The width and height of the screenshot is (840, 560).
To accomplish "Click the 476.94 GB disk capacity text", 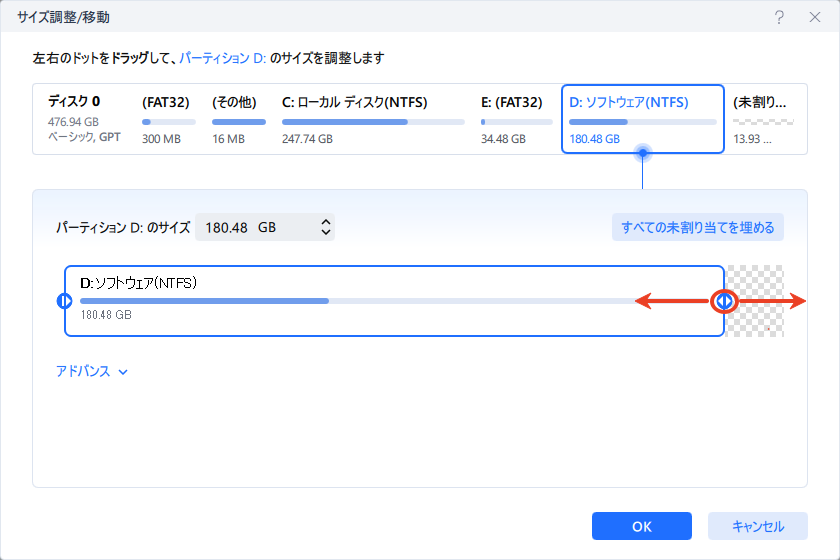I will click(73, 122).
